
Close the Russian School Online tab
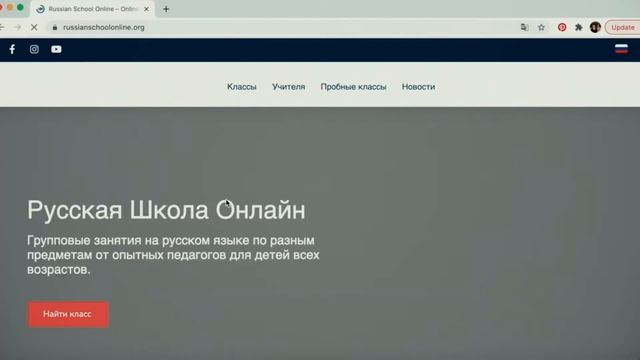click(147, 9)
